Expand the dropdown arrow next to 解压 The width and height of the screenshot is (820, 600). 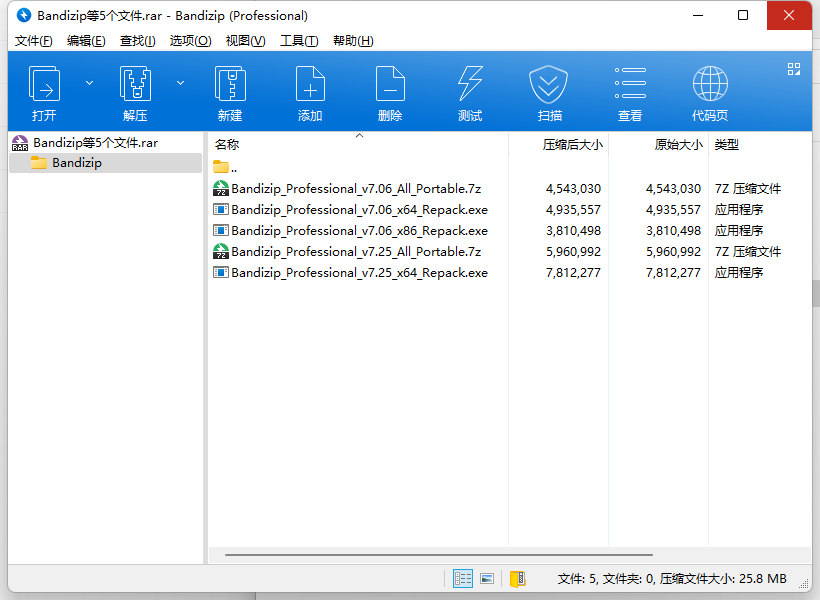pos(180,83)
